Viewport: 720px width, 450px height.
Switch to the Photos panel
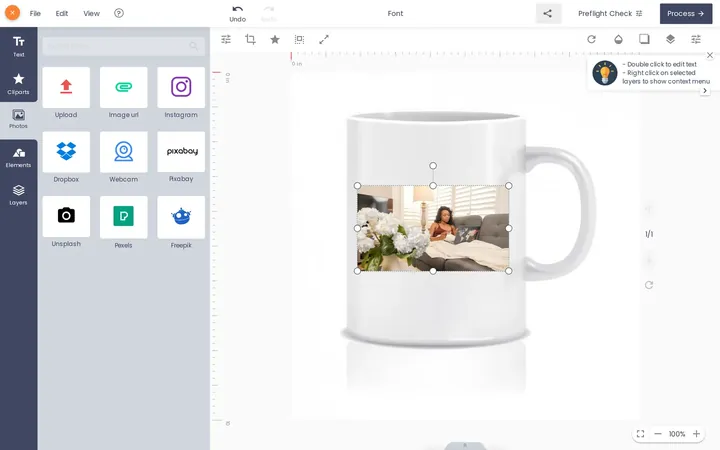(x=18, y=118)
